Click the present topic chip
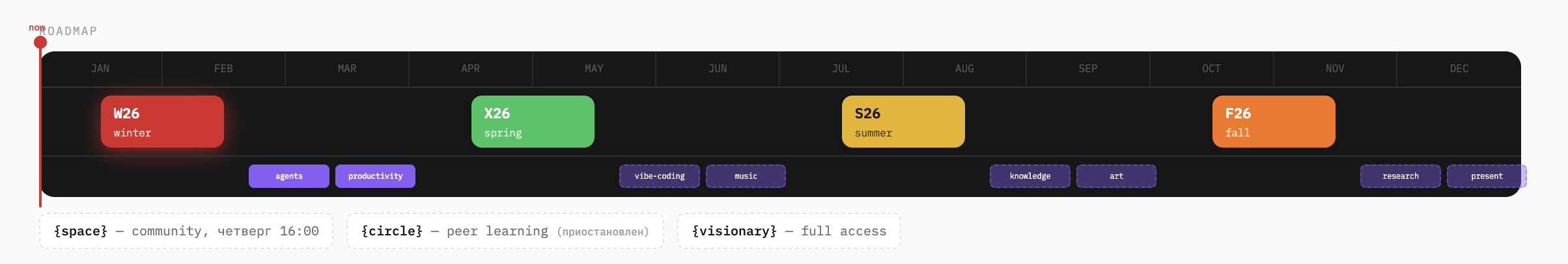This screenshot has width=1568, height=264. pyautogui.click(x=1487, y=176)
